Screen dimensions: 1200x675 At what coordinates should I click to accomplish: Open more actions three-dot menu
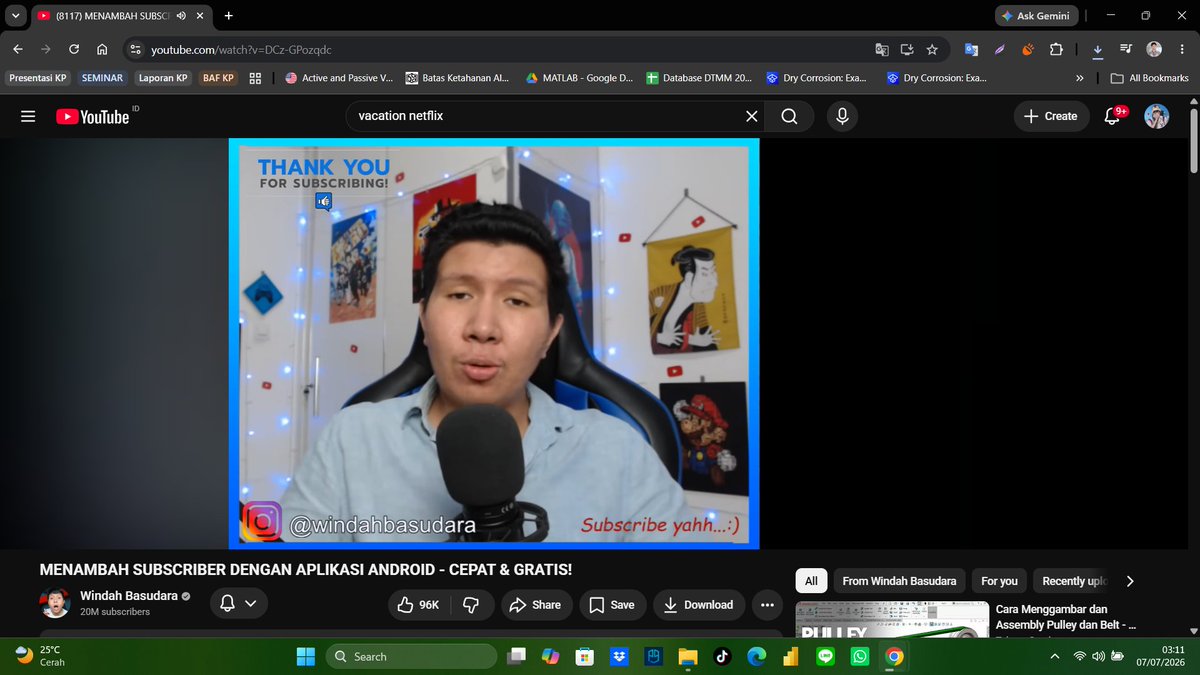tap(767, 605)
